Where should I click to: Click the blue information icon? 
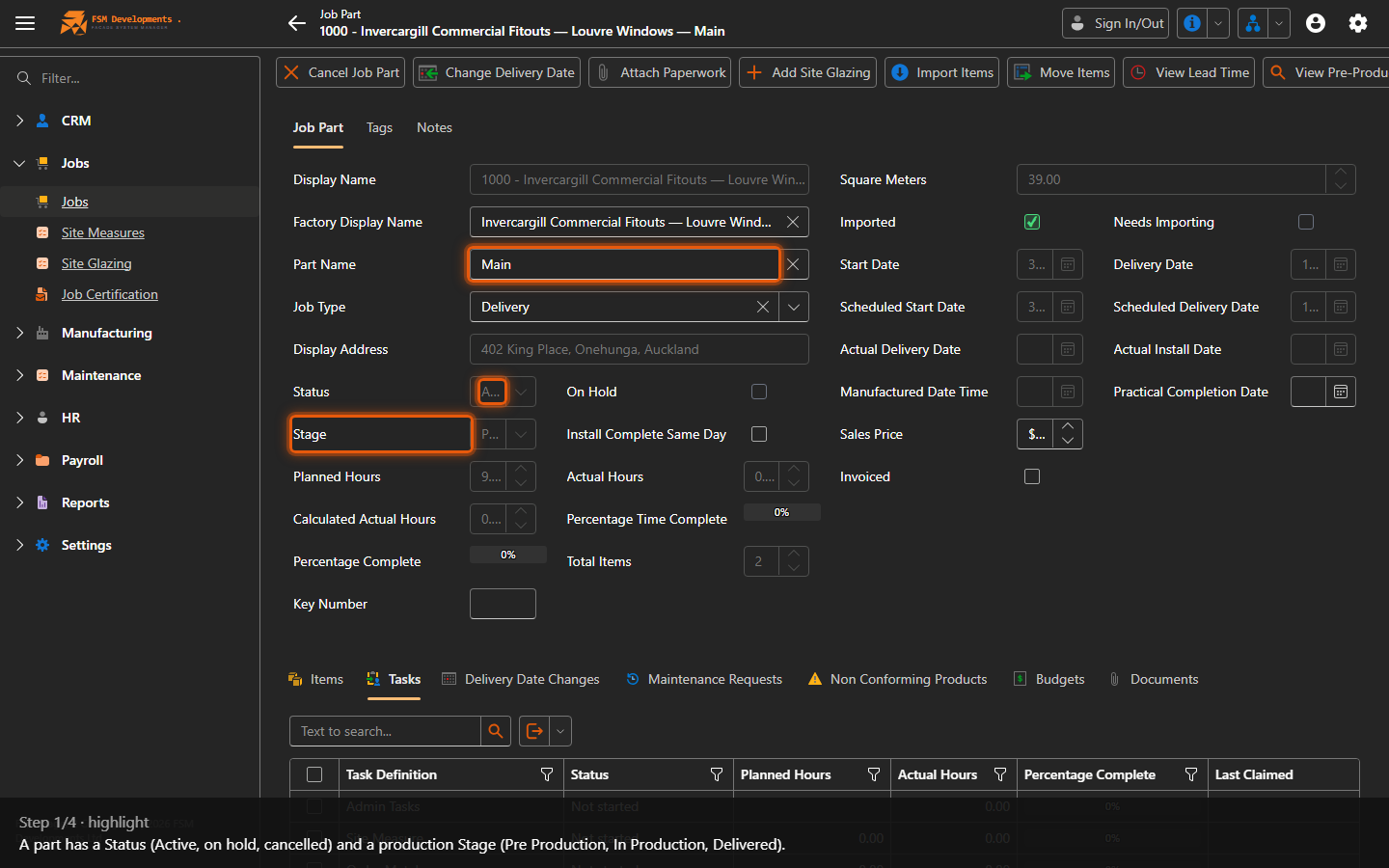point(1193,23)
